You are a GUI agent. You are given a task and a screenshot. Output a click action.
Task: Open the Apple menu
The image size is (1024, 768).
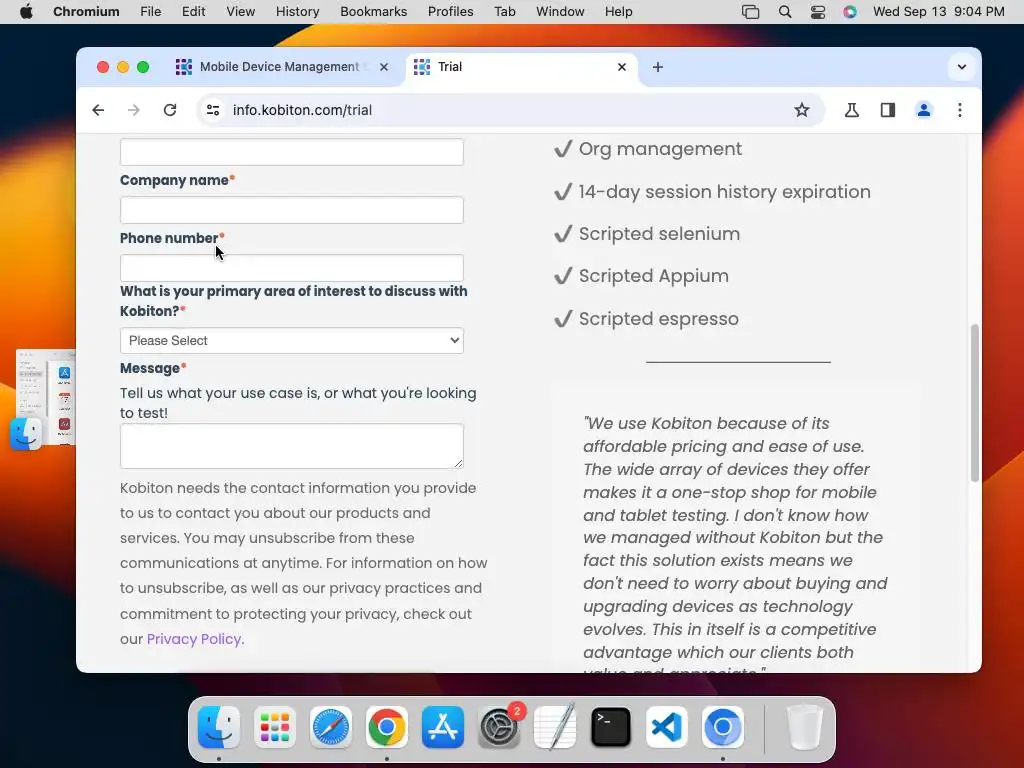[26, 12]
